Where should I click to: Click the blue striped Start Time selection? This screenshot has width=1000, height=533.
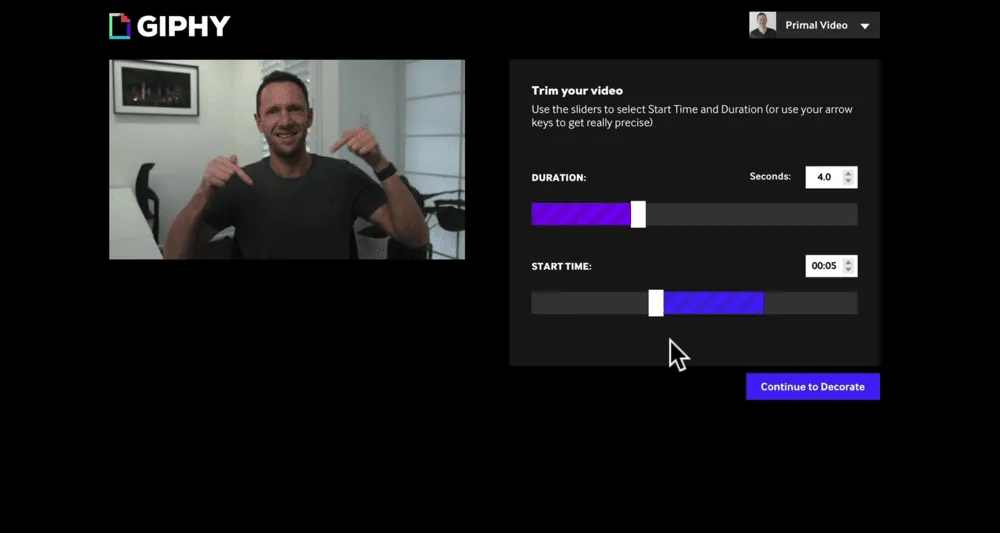(714, 303)
